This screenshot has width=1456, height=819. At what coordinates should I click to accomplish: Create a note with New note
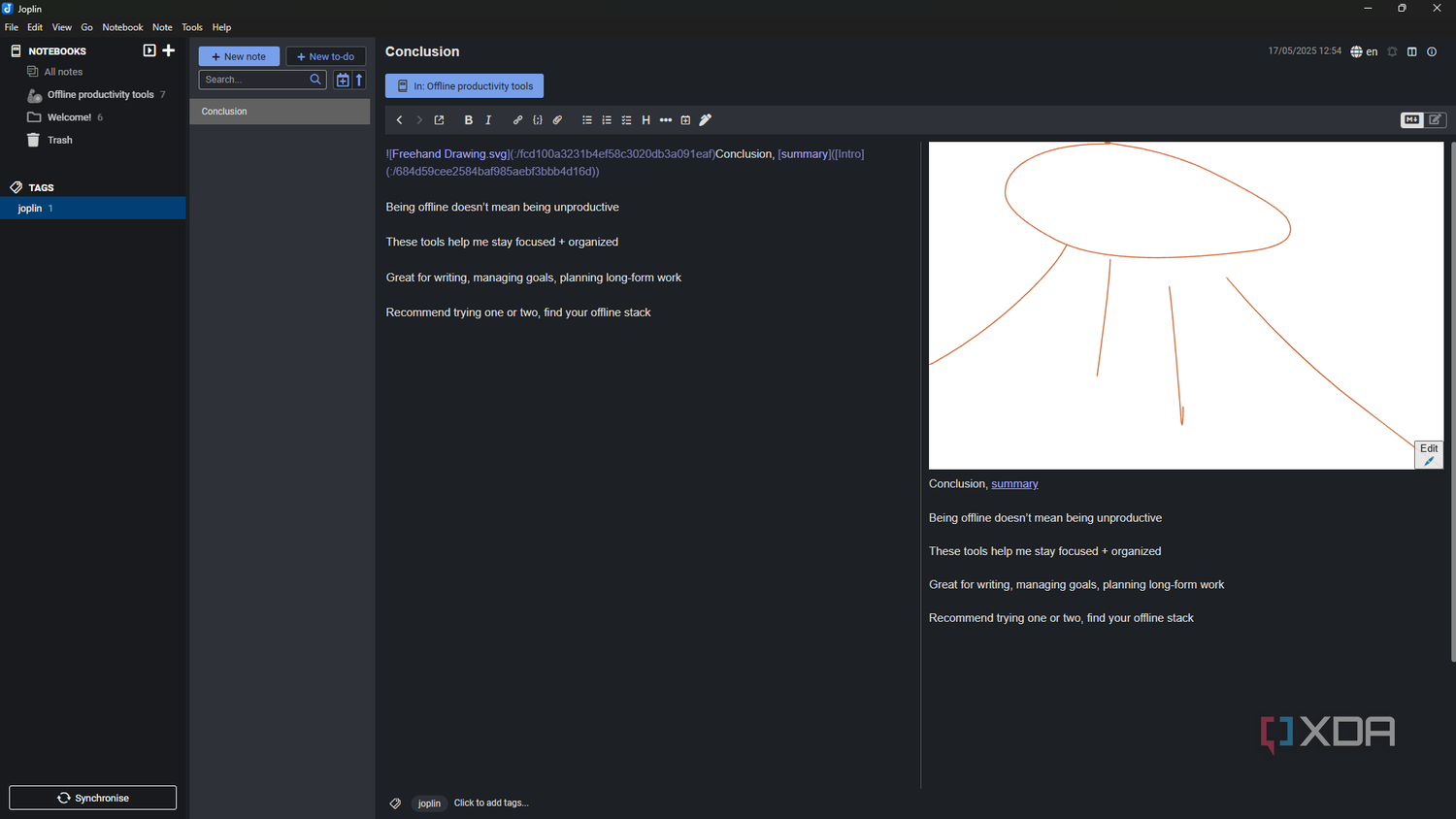click(239, 56)
